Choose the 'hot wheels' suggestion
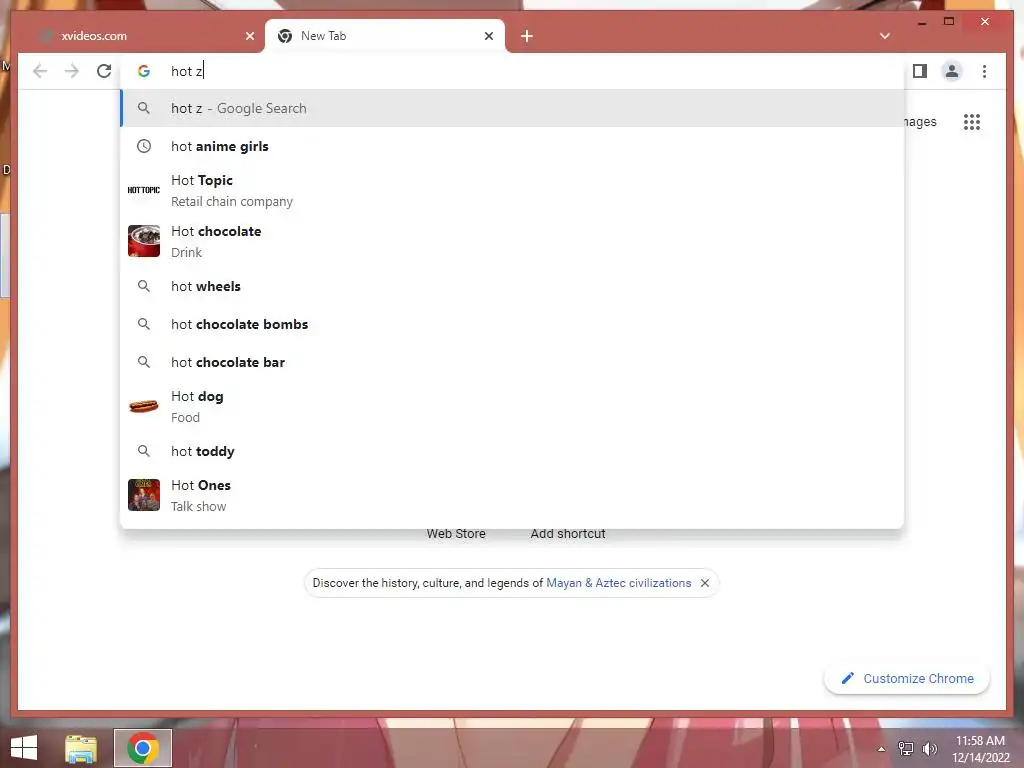Image resolution: width=1024 pixels, height=768 pixels. point(512,286)
